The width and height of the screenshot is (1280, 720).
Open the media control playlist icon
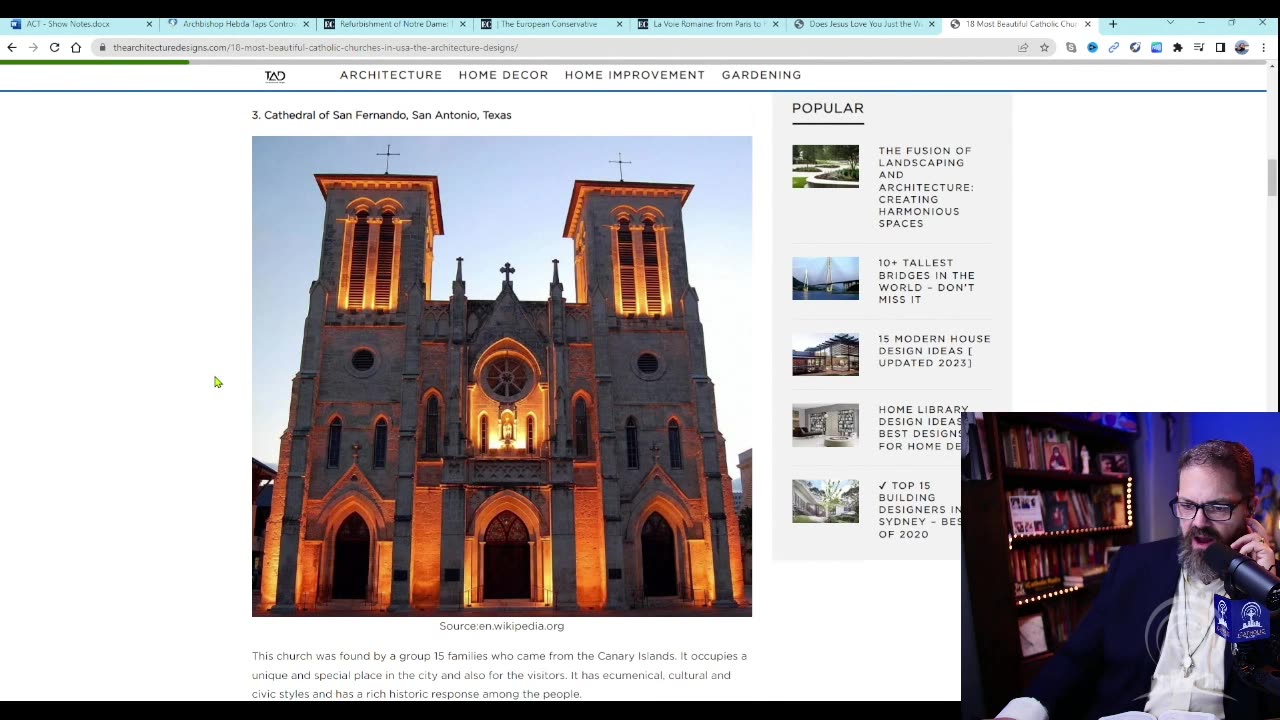coord(1198,47)
